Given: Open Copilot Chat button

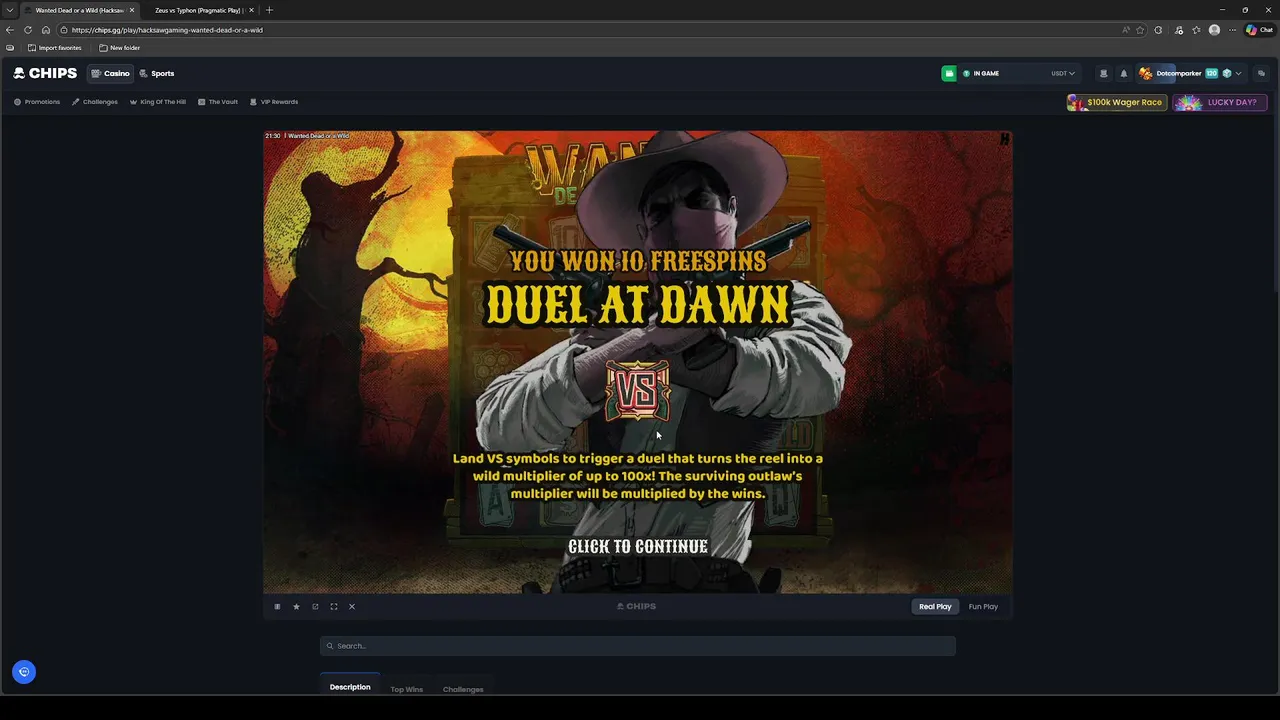Looking at the screenshot, I should click(x=1259, y=30).
